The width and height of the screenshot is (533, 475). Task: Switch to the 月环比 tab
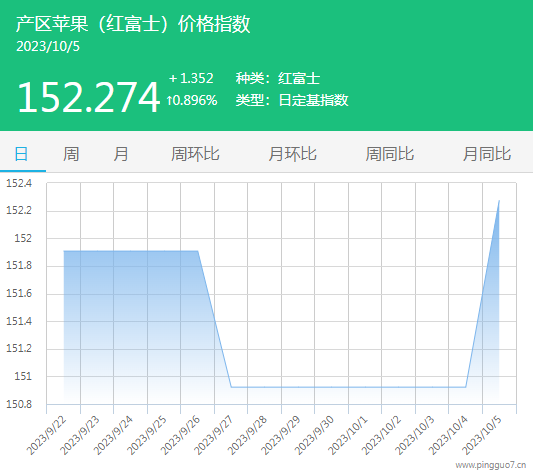(292, 154)
